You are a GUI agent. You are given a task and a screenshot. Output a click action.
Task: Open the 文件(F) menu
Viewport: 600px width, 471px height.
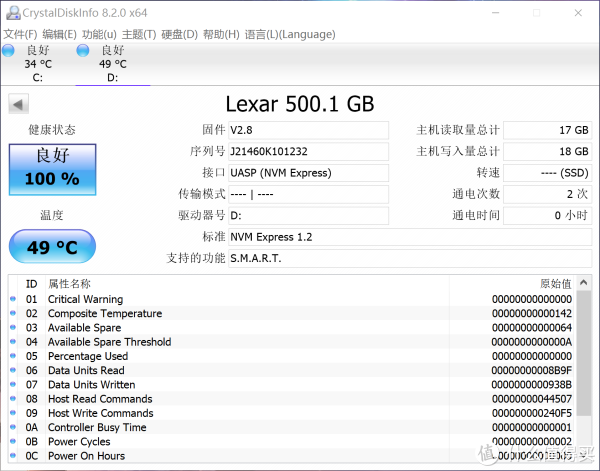[x=20, y=34]
